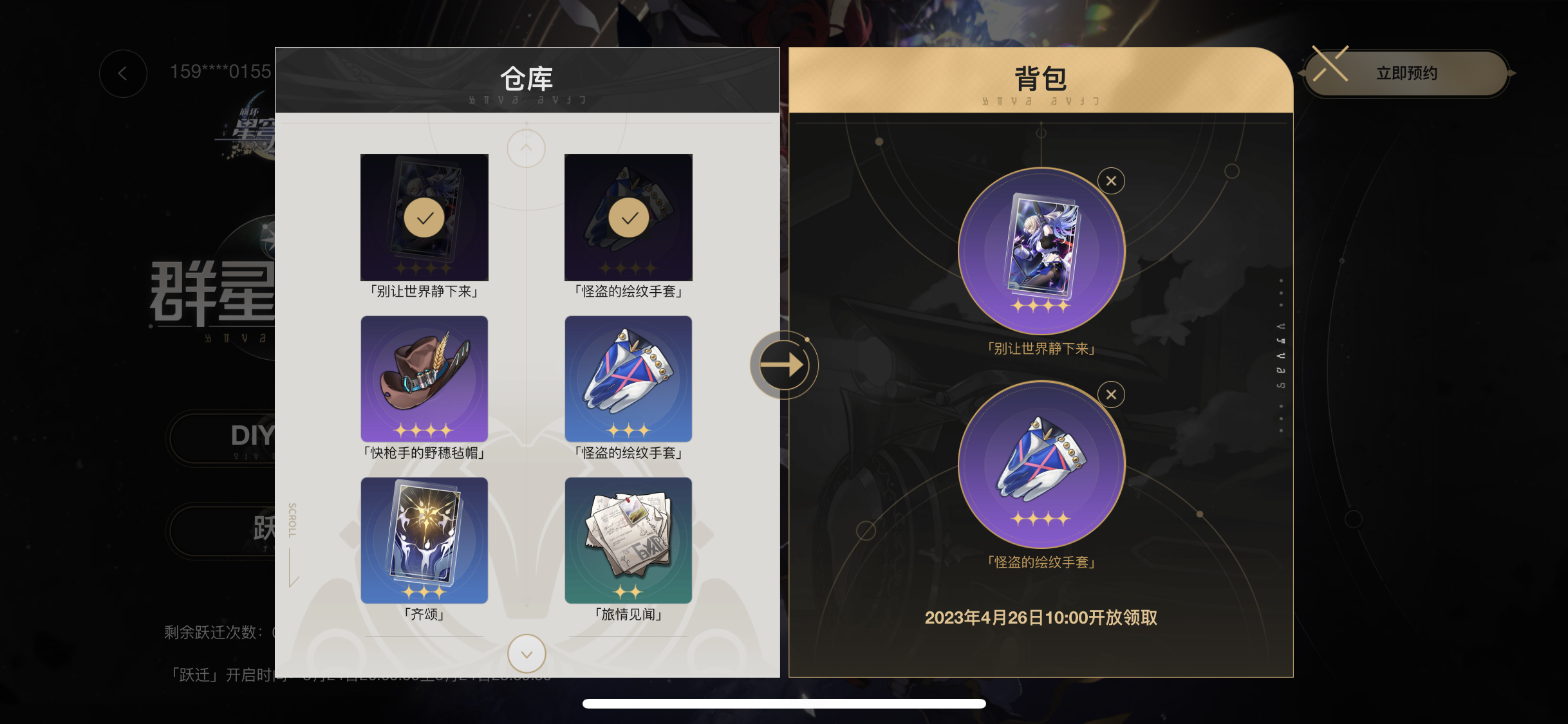The image size is (1568, 724).
Task: Select the 旅情见闻 papers item
Action: [x=628, y=540]
